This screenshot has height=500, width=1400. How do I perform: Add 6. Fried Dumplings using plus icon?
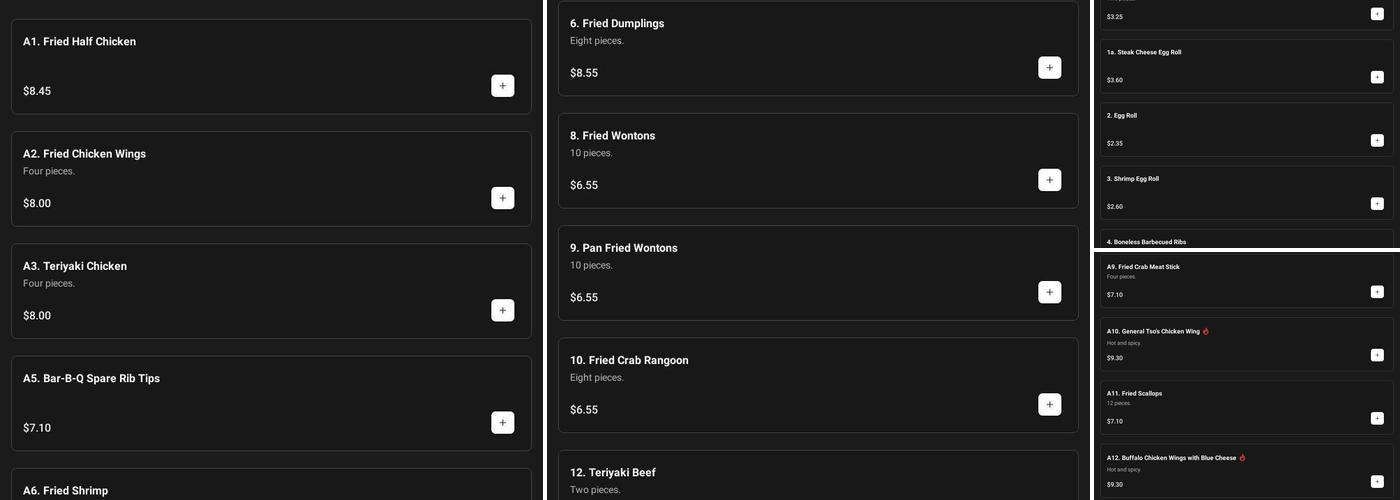coord(1049,68)
